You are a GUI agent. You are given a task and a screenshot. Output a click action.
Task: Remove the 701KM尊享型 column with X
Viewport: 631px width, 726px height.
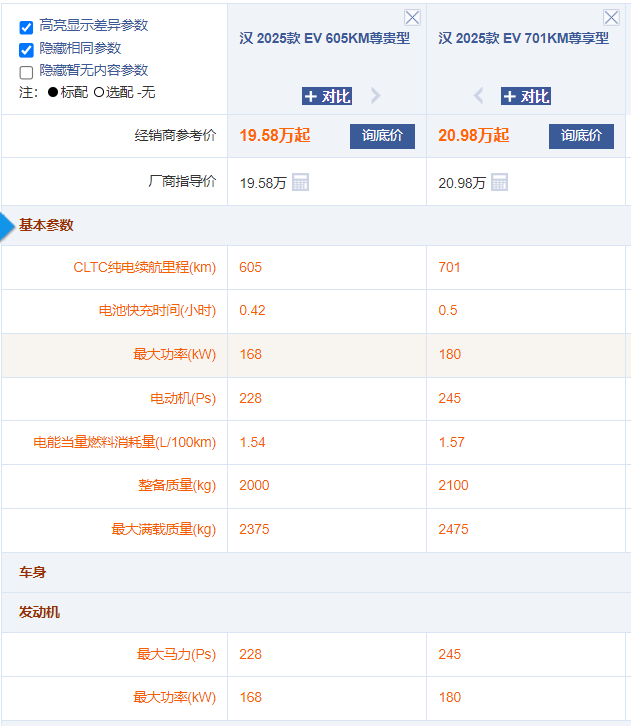pos(611,18)
